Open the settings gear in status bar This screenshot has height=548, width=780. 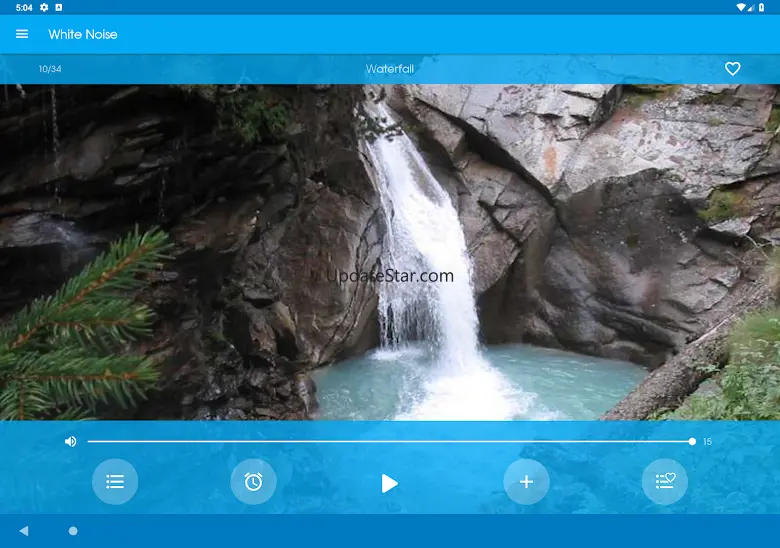[44, 7]
